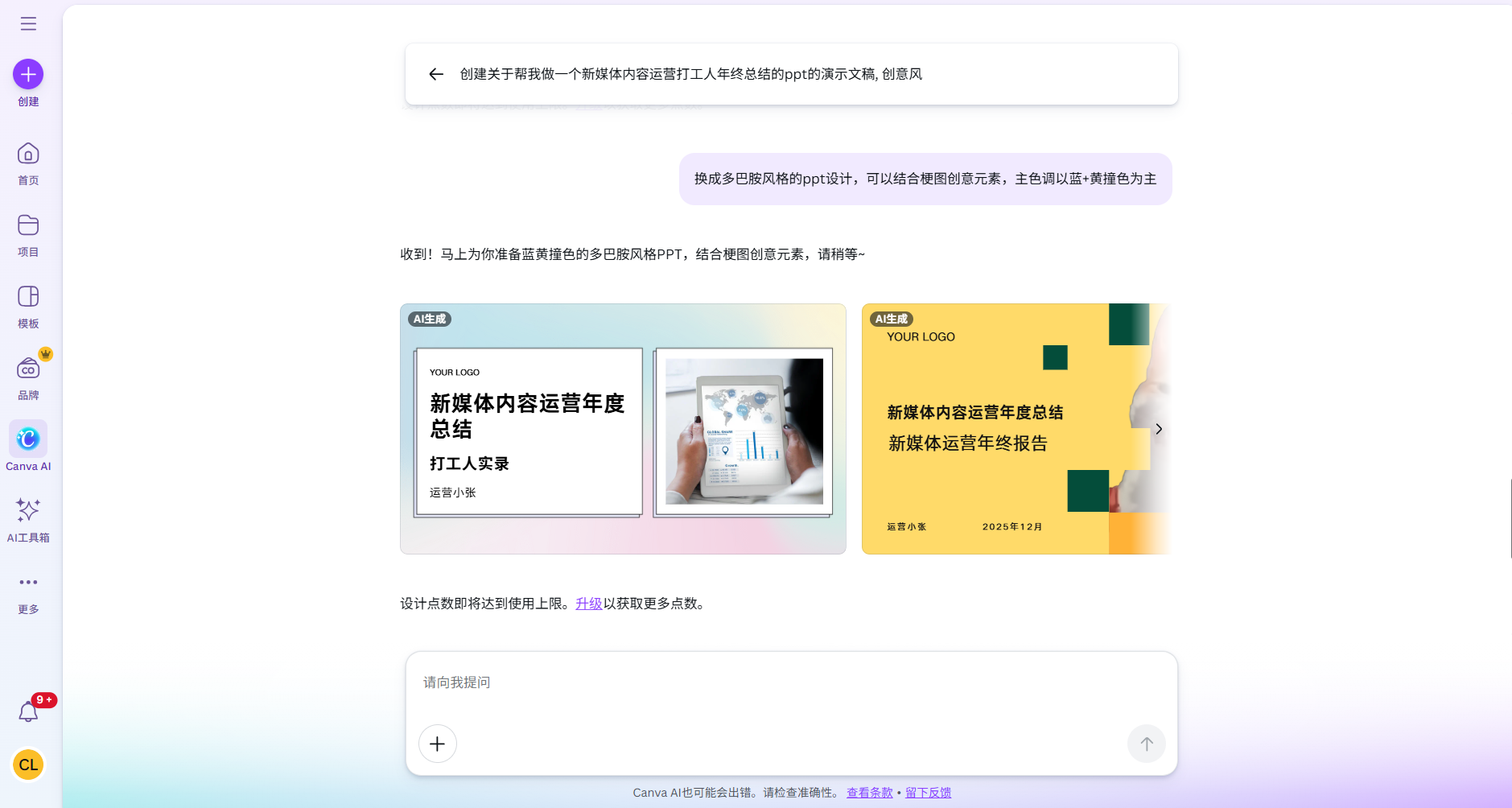Open the 创建 (Create) button in sidebar
Image resolution: width=1512 pixels, height=808 pixels.
click(28, 74)
